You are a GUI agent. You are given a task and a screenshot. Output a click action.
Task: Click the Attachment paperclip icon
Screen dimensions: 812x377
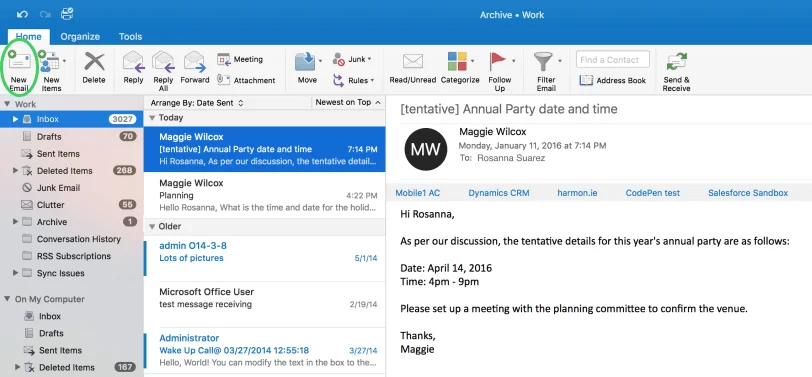(223, 80)
